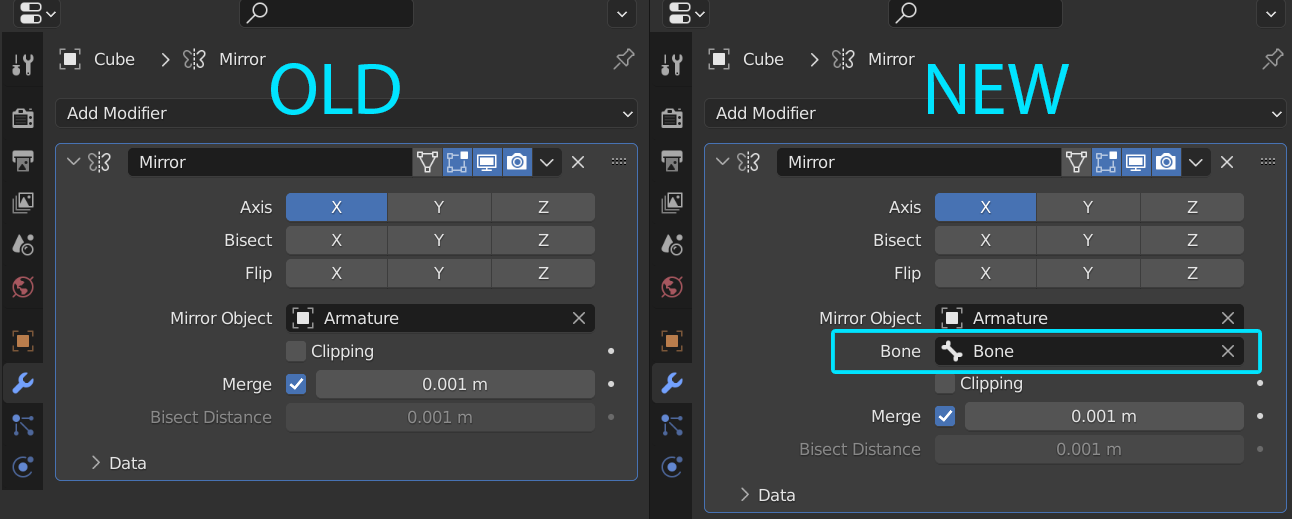Click Bone field in NEW panel

[1089, 351]
